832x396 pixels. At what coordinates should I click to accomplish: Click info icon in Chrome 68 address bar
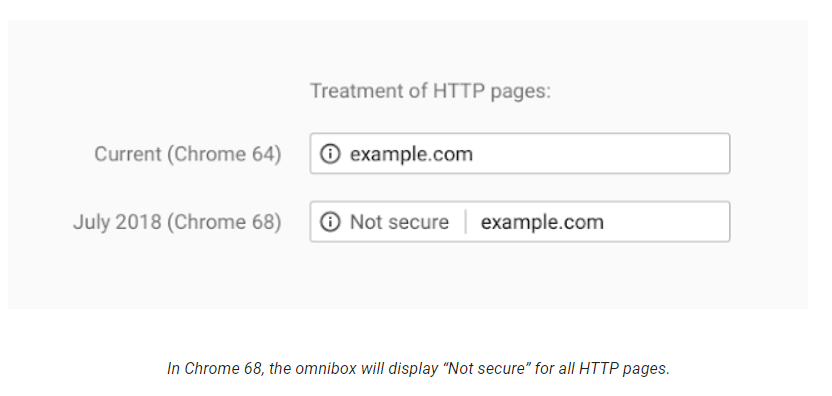click(x=330, y=222)
